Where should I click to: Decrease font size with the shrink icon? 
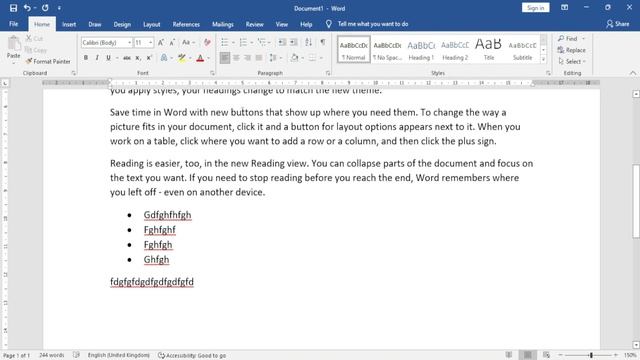click(x=172, y=42)
